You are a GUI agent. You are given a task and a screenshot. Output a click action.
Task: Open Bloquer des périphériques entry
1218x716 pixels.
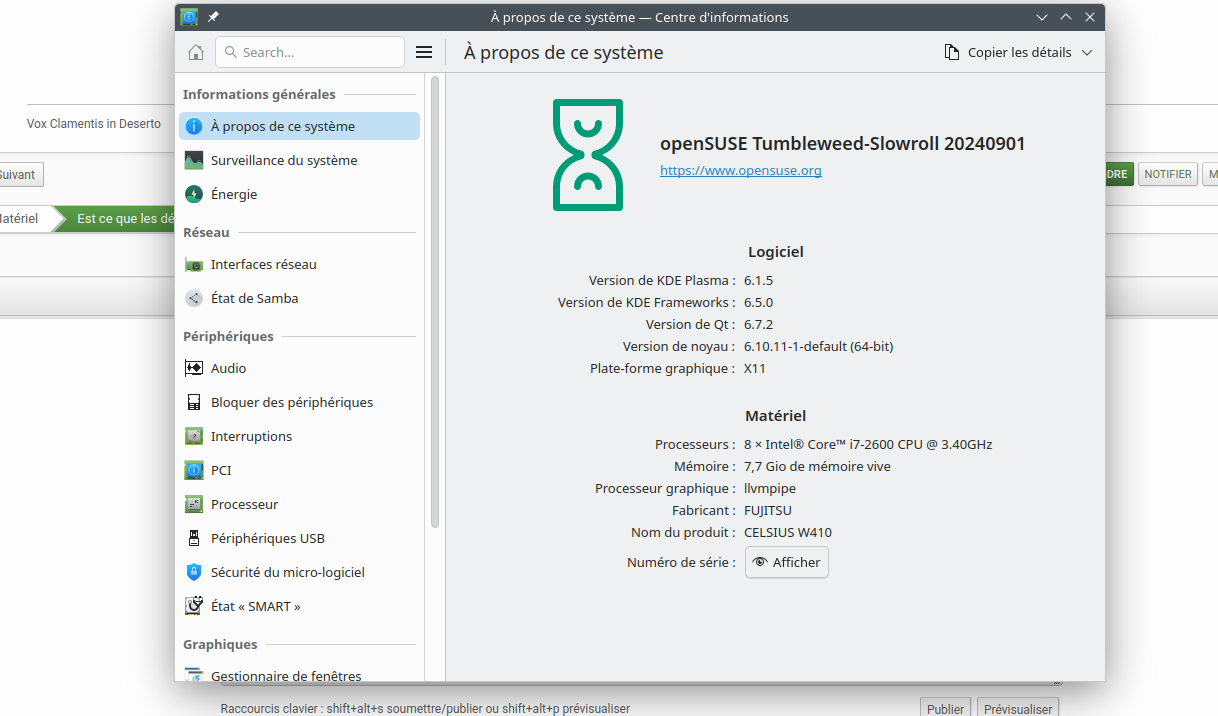[299, 402]
